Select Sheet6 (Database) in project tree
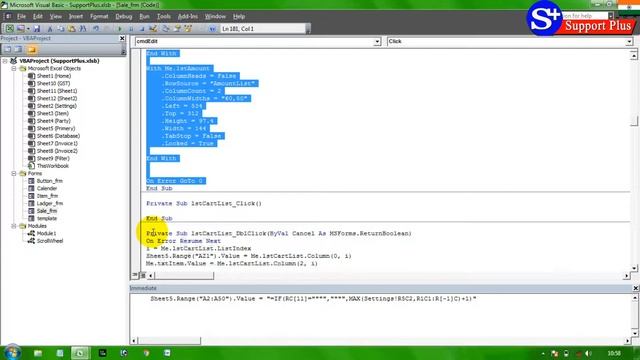 point(58,136)
